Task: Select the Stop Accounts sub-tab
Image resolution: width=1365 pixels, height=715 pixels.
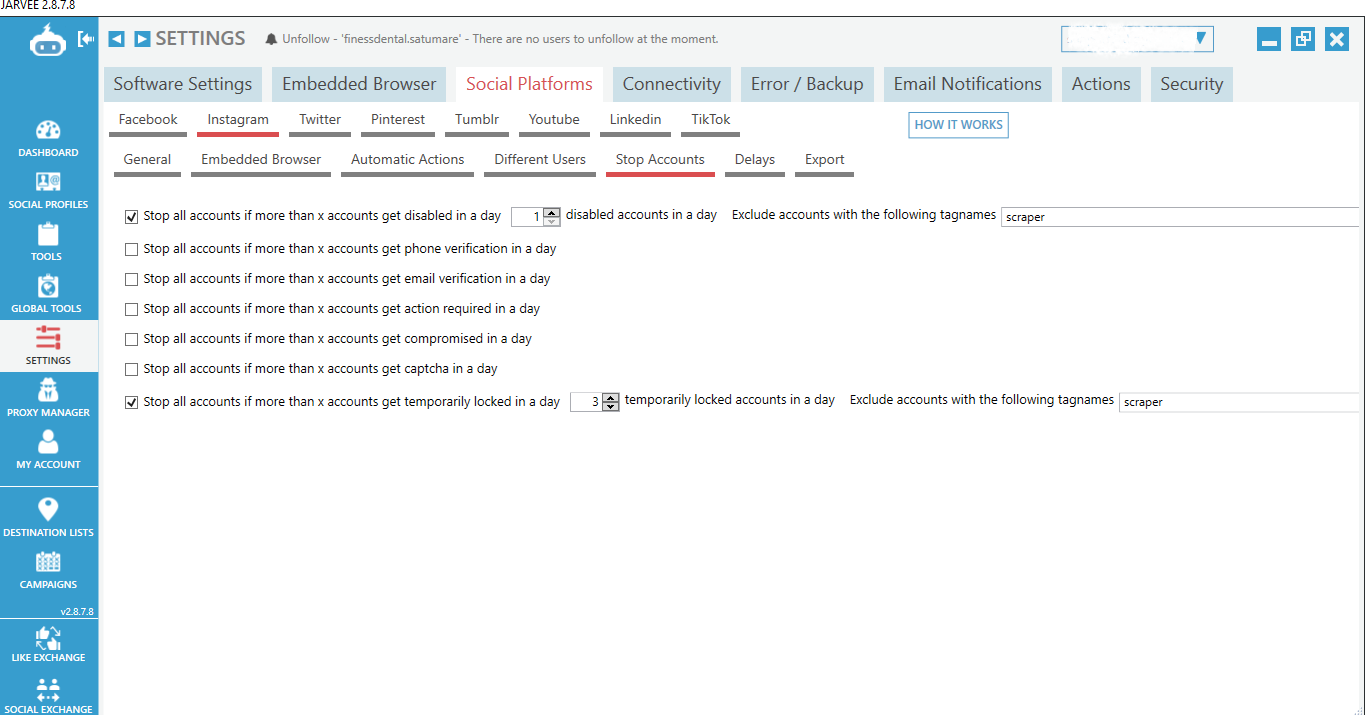Action: point(660,160)
